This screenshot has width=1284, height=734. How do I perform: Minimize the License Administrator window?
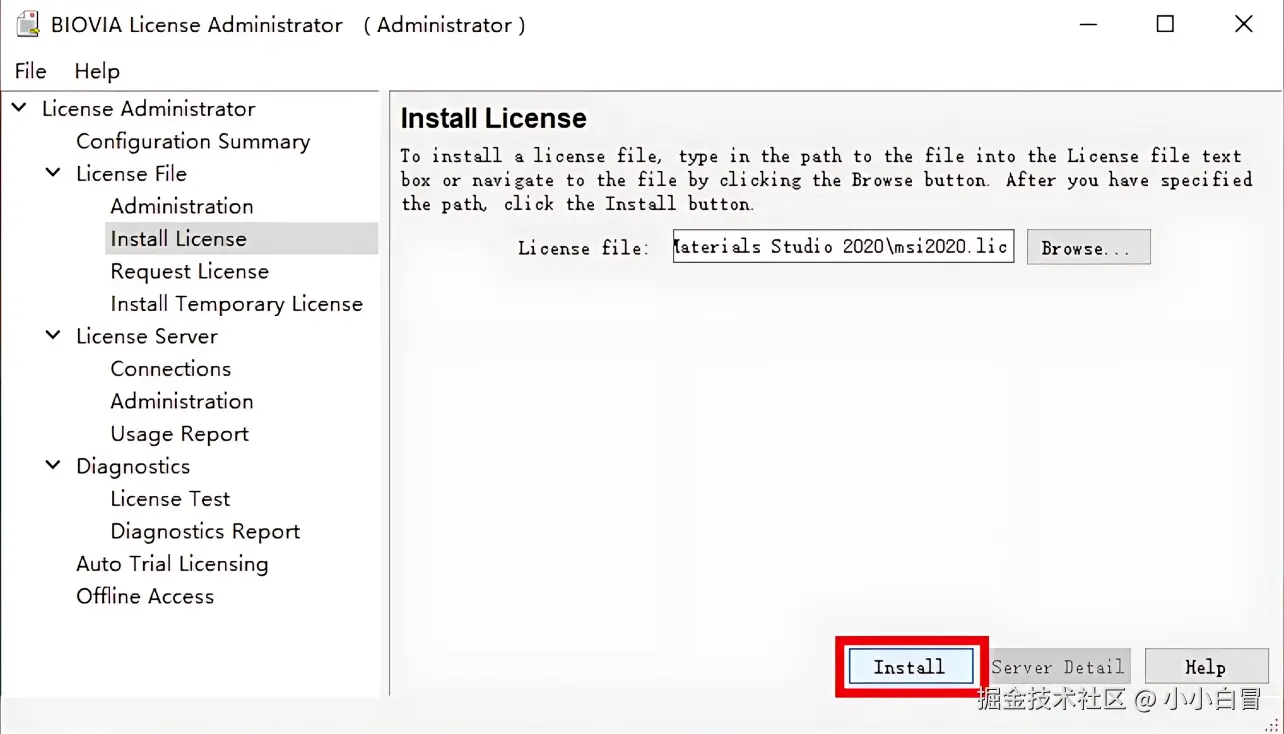(x=1087, y=24)
